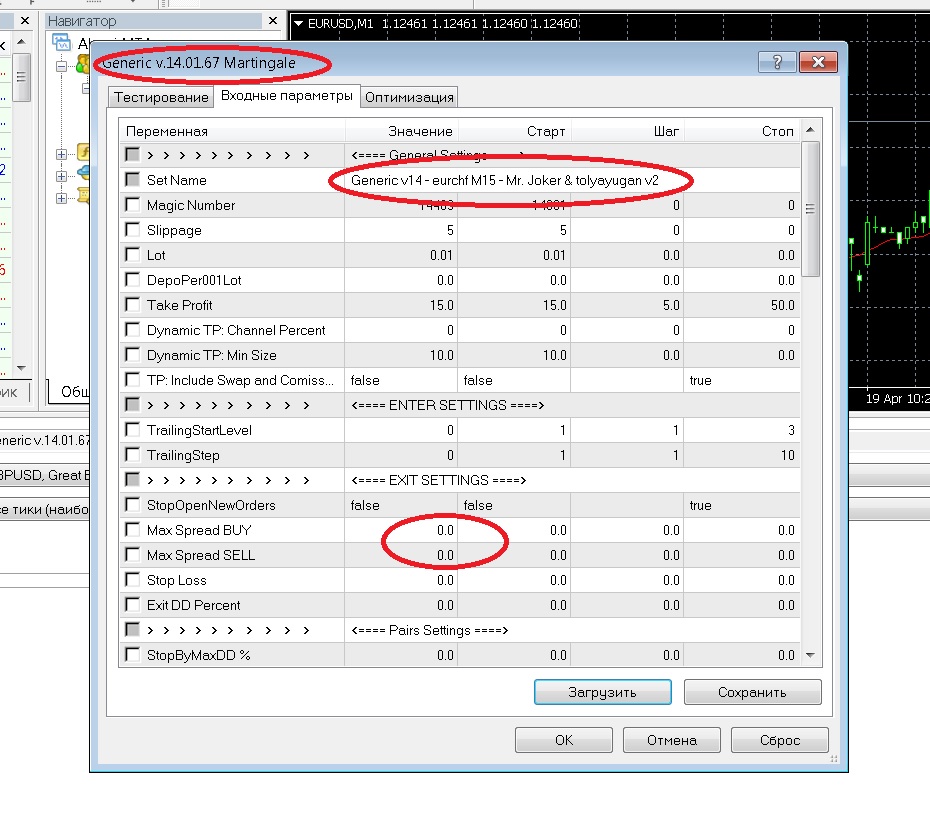
Task: Click the Отмена button
Action: (671, 740)
